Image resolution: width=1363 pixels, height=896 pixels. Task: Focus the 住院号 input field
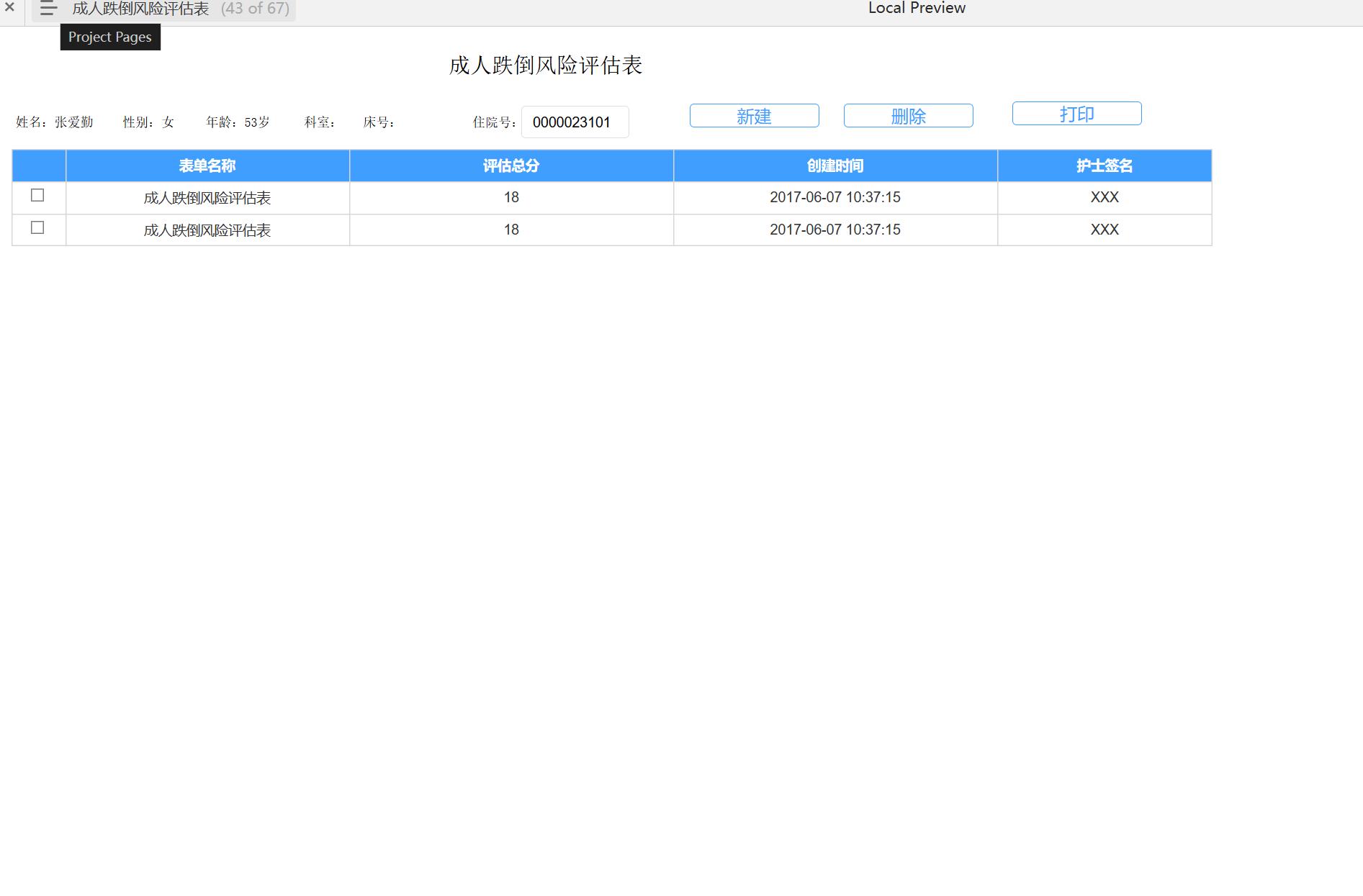pos(575,122)
